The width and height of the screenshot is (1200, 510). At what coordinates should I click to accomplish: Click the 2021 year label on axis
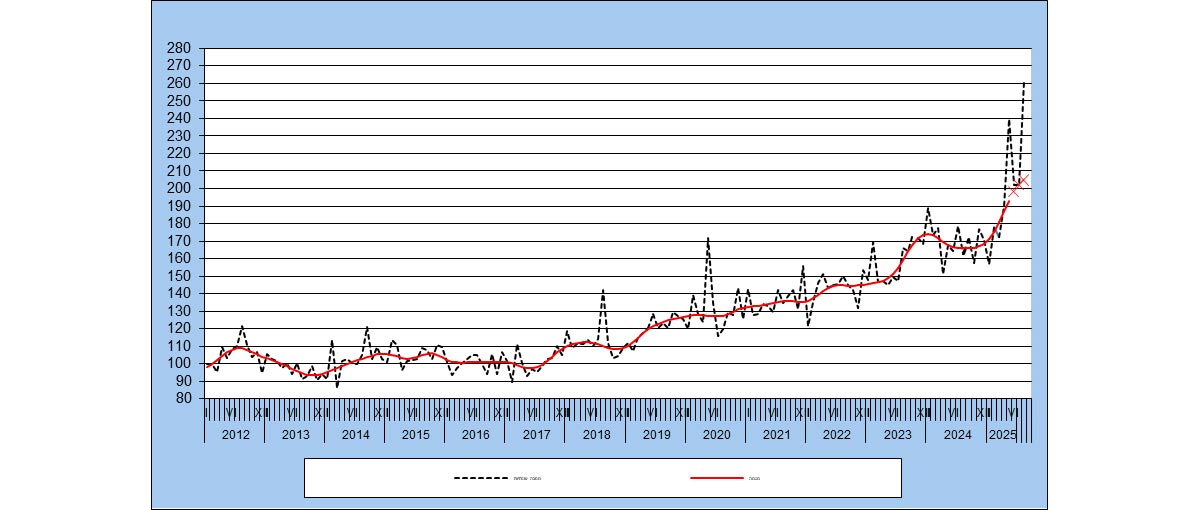pyautogui.click(x=776, y=435)
